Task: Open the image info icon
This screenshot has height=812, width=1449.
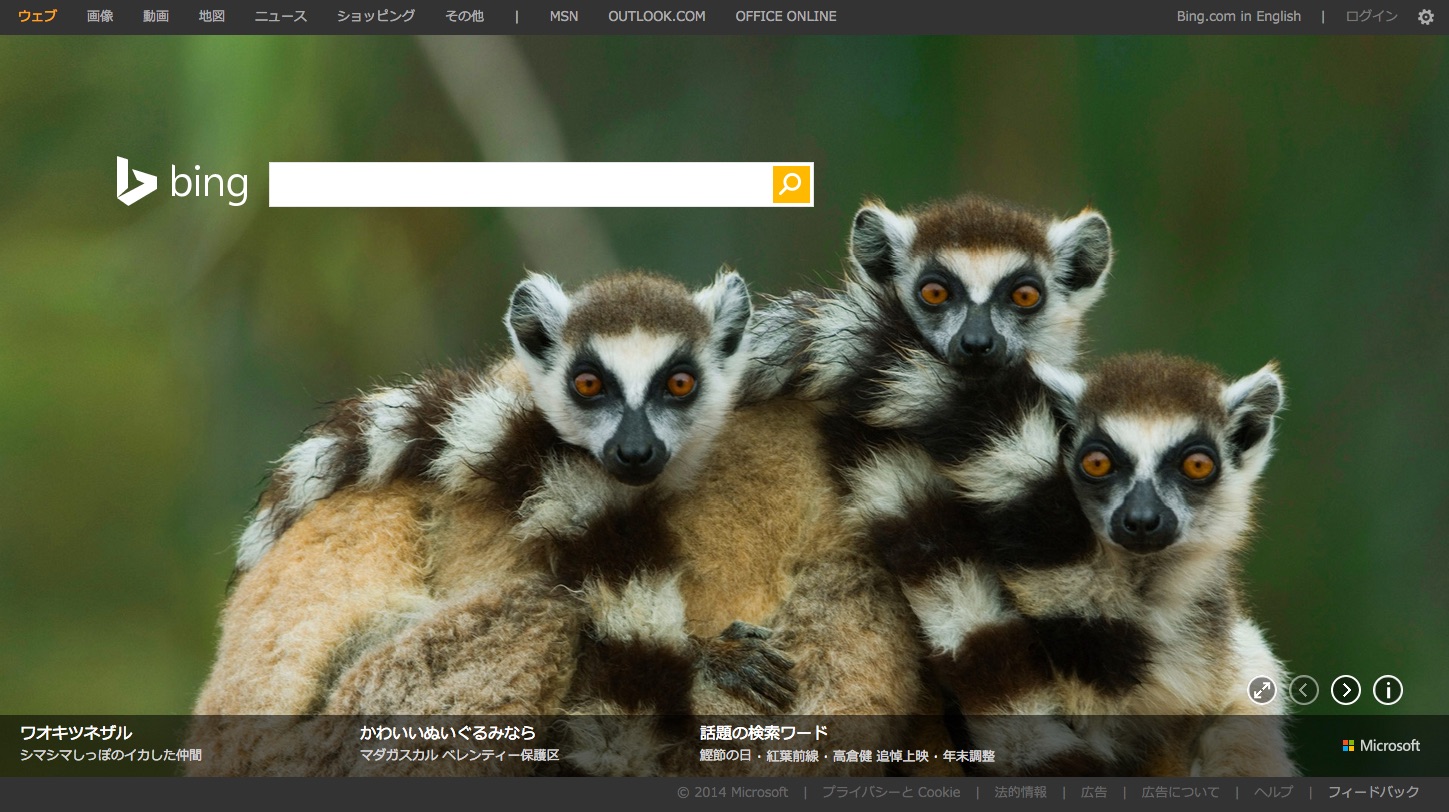Action: pos(1388,690)
